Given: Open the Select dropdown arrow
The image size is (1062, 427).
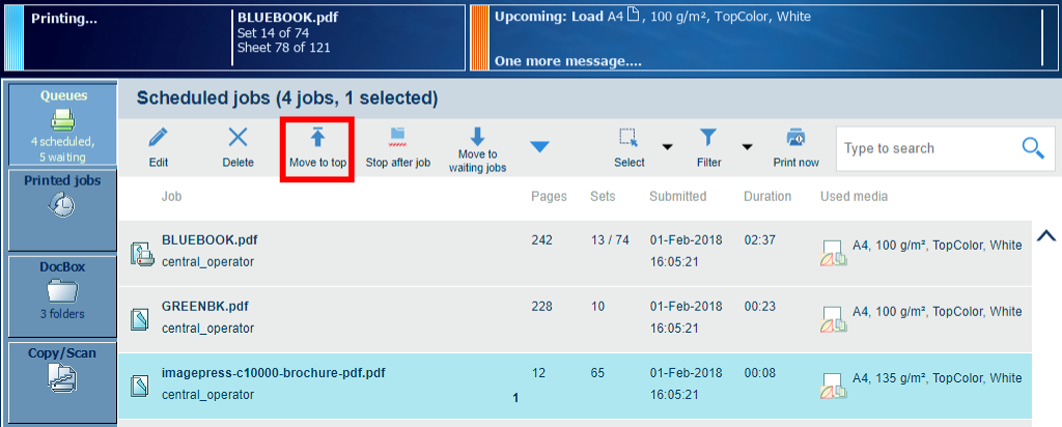Looking at the screenshot, I should 667,148.
